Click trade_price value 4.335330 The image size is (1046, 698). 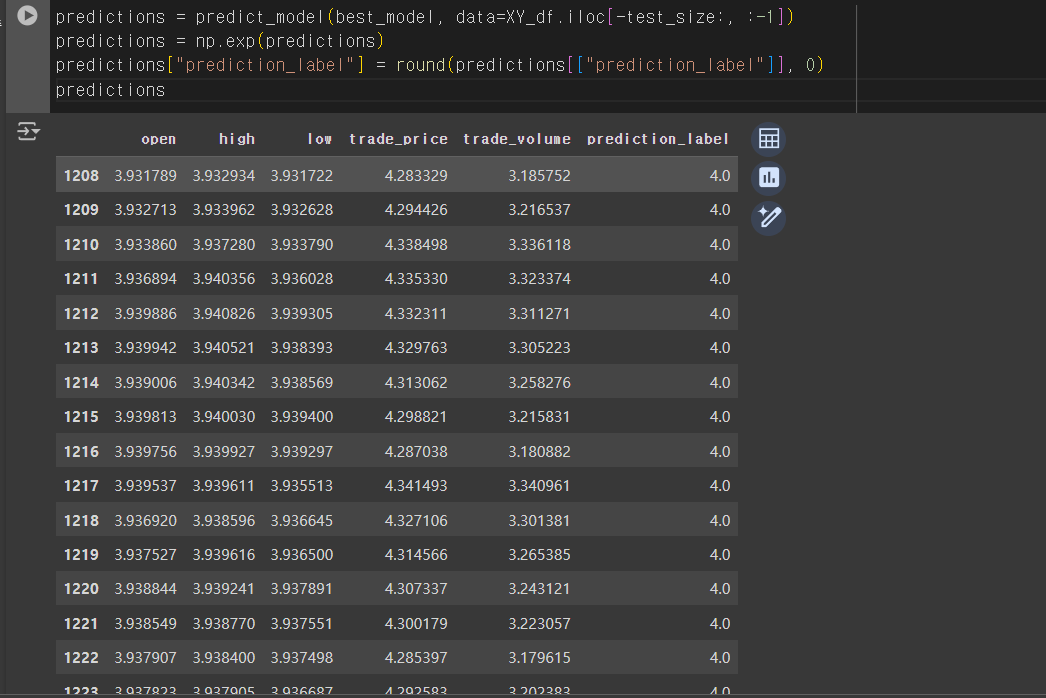(416, 279)
